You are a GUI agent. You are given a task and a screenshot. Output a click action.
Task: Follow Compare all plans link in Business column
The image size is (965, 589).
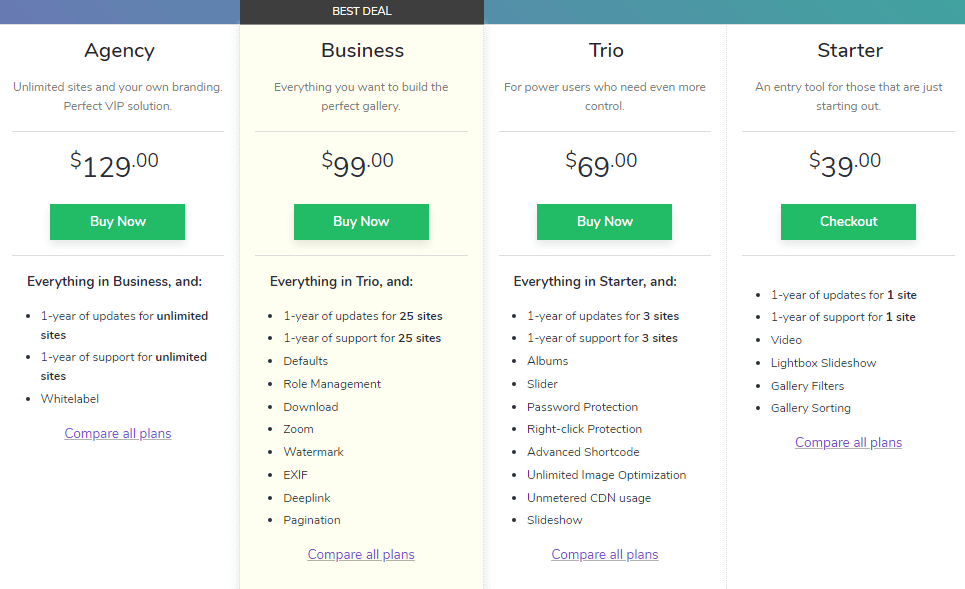click(361, 554)
